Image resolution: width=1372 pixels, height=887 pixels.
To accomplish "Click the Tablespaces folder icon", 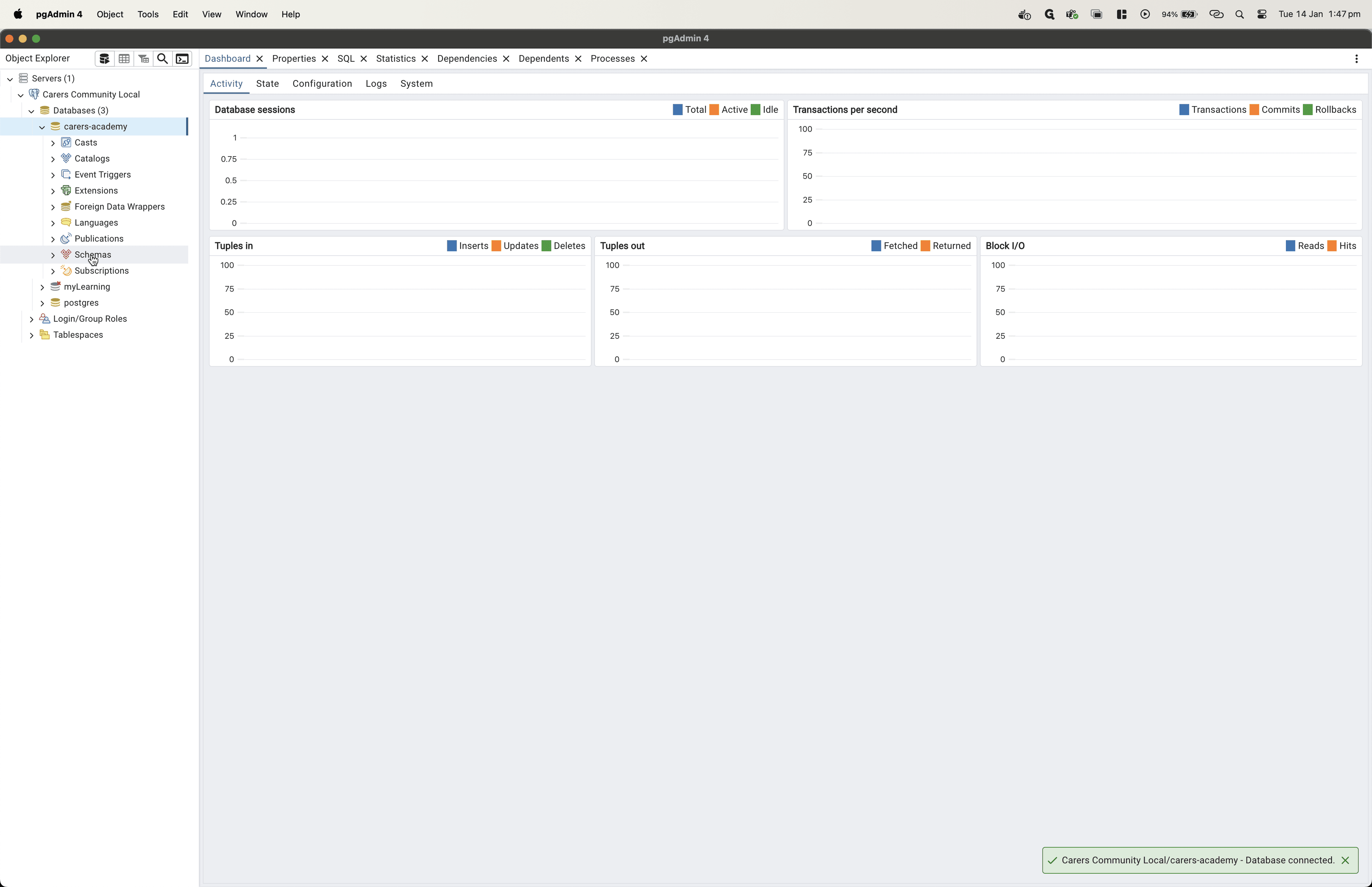I will (44, 335).
